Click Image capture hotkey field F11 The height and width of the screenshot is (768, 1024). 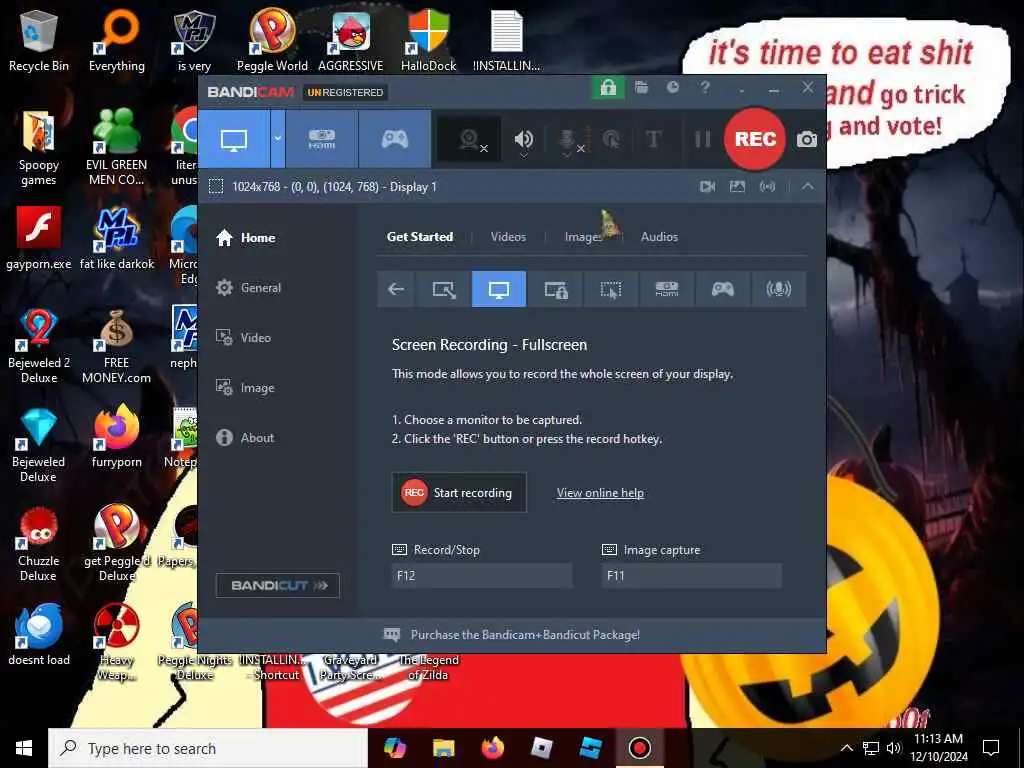coord(692,576)
